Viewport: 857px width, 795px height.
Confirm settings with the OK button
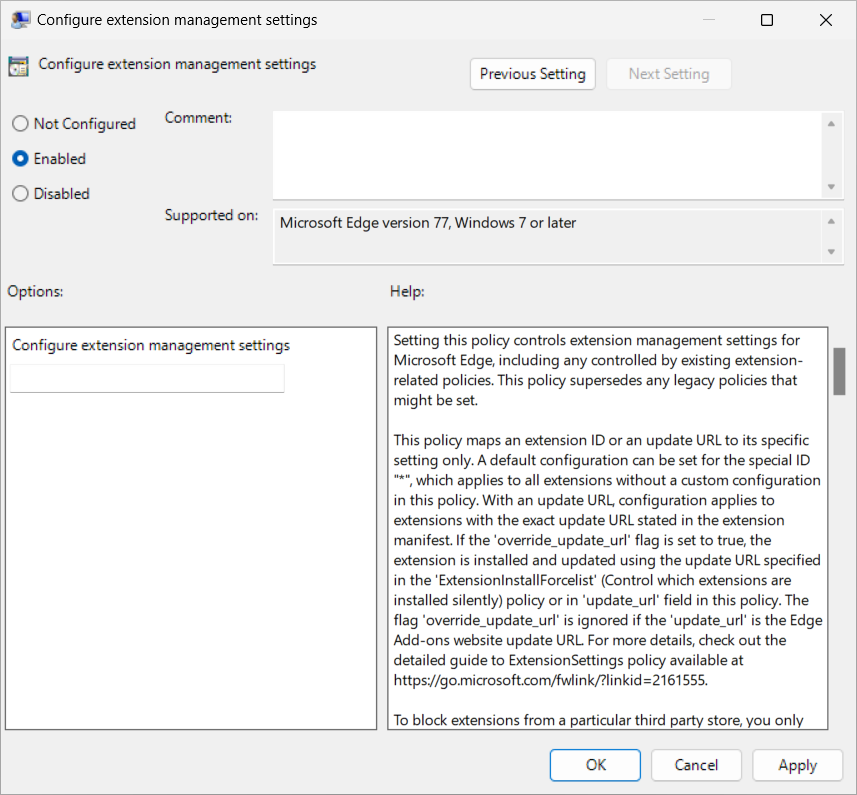tap(595, 764)
